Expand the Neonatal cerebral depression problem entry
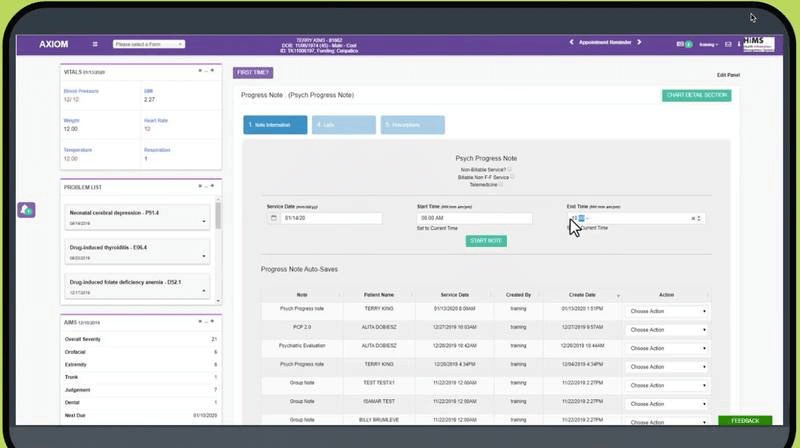Image resolution: width=800 pixels, height=448 pixels. pos(204,221)
